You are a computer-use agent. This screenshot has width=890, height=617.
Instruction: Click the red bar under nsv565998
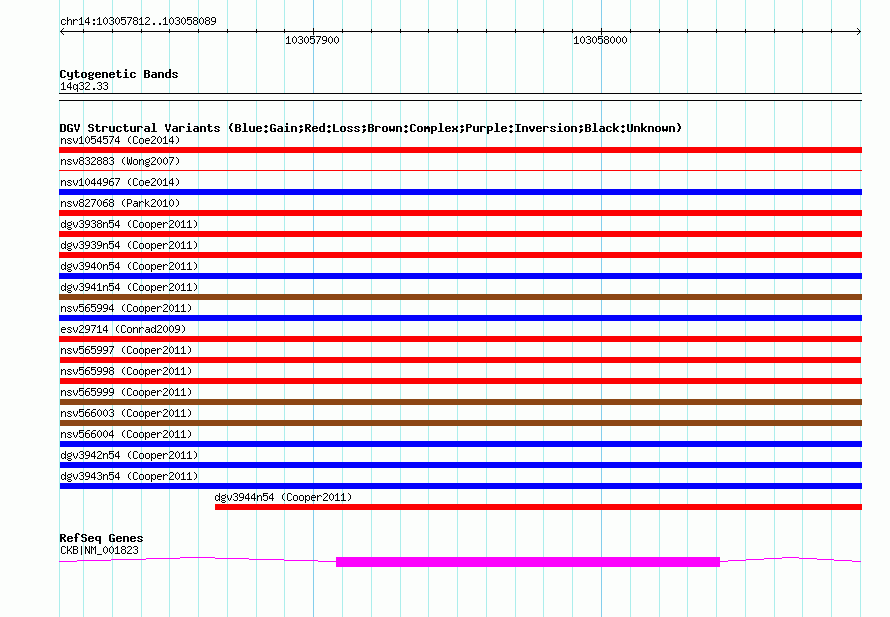460,381
